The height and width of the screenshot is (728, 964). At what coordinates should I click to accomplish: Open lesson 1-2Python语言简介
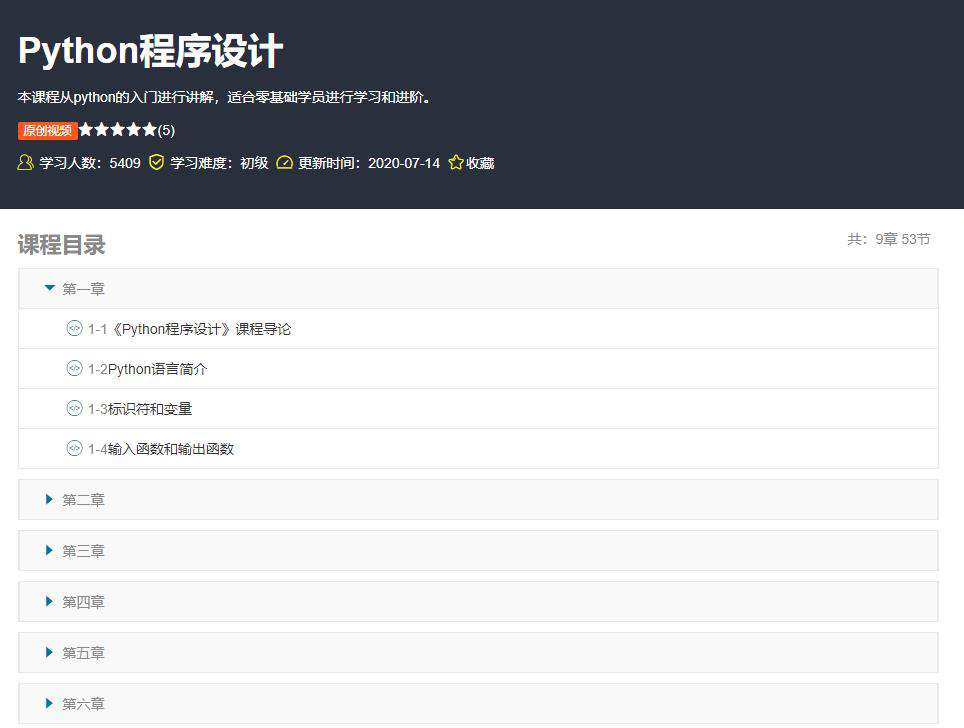pyautogui.click(x=148, y=369)
